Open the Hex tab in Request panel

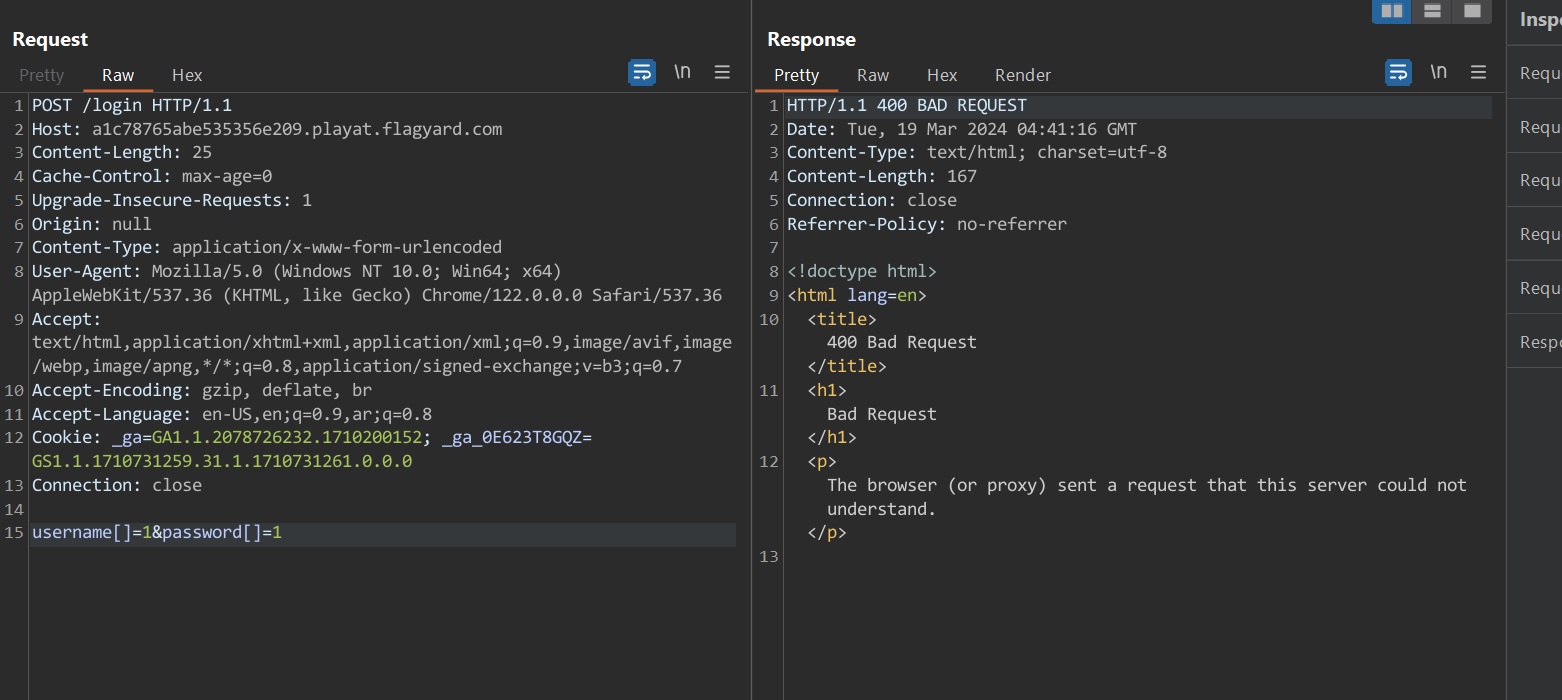click(x=187, y=75)
